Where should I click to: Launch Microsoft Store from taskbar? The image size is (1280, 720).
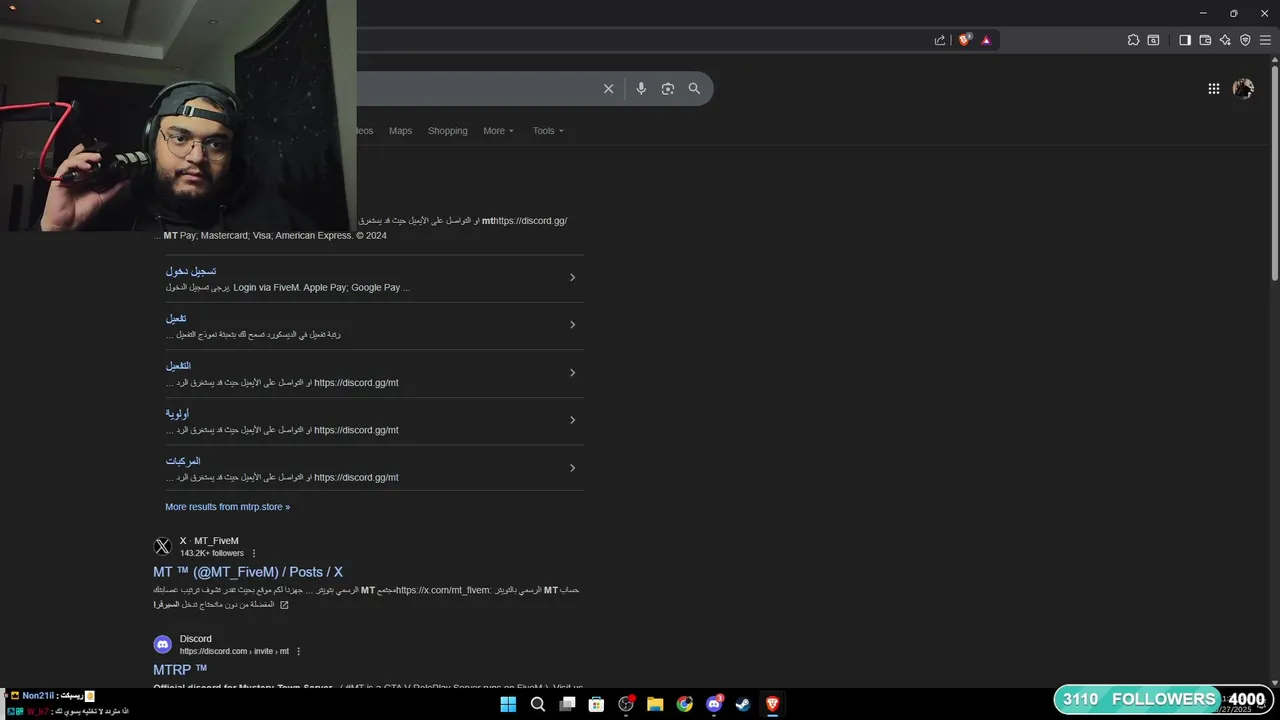coord(596,704)
